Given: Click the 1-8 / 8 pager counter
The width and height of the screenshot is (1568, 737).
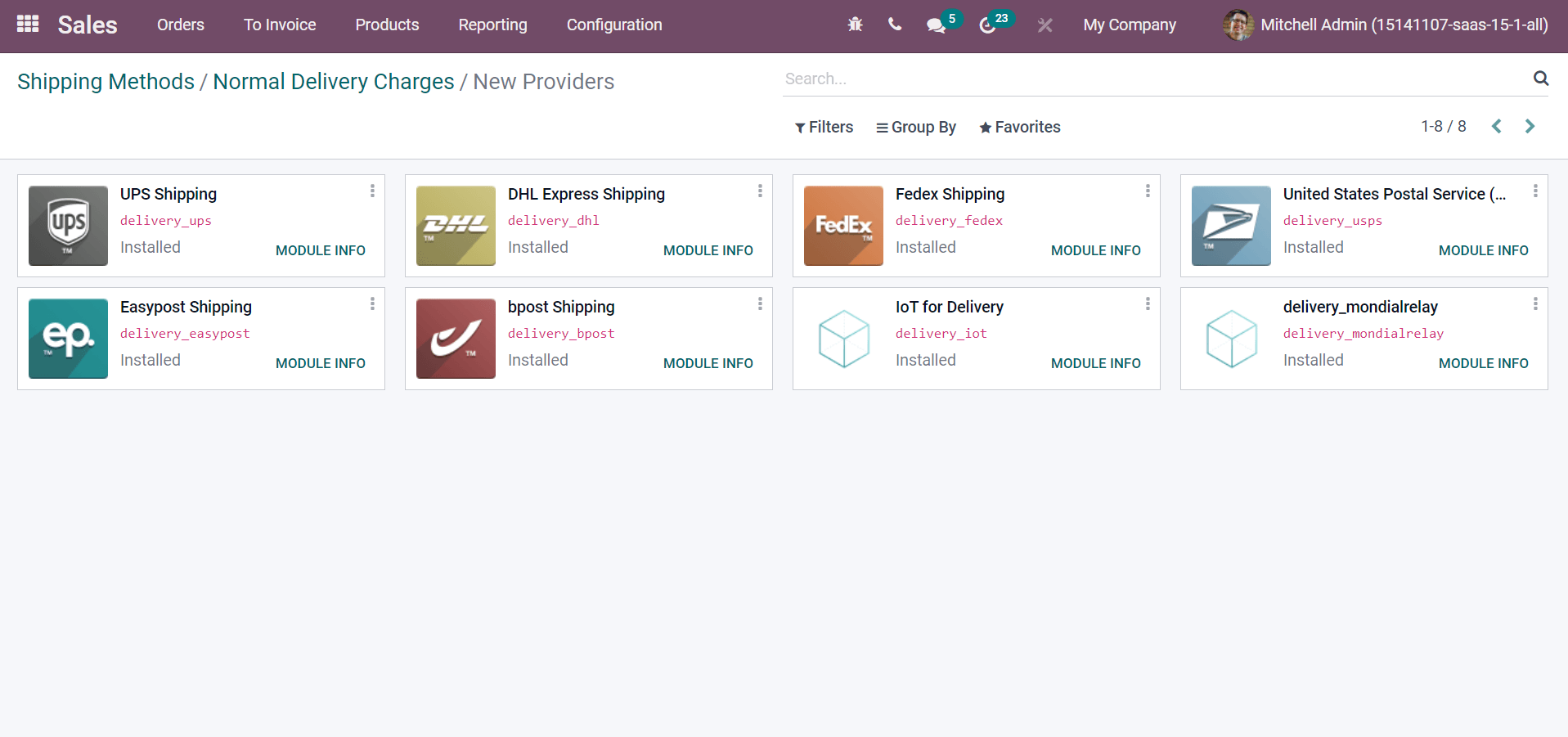Looking at the screenshot, I should (x=1443, y=126).
